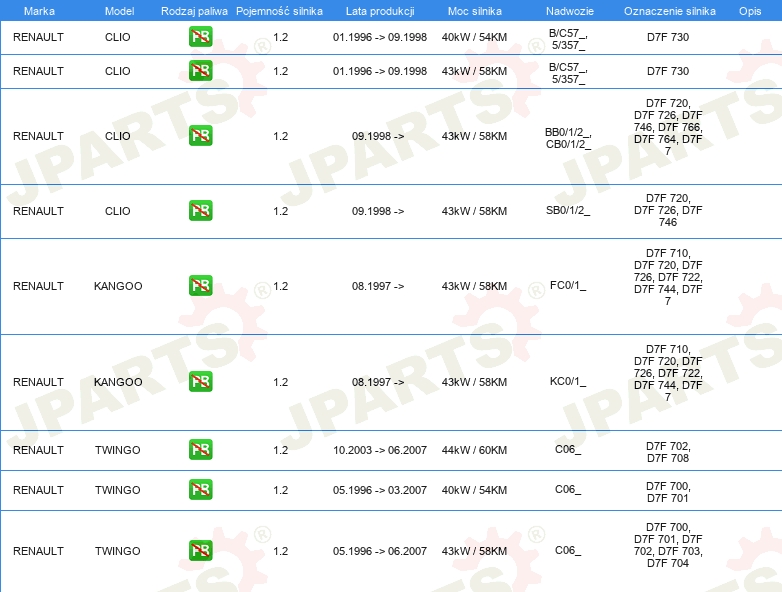Select SB0/1/2_ body code cell
This screenshot has width=782, height=592.
pyautogui.click(x=568, y=210)
